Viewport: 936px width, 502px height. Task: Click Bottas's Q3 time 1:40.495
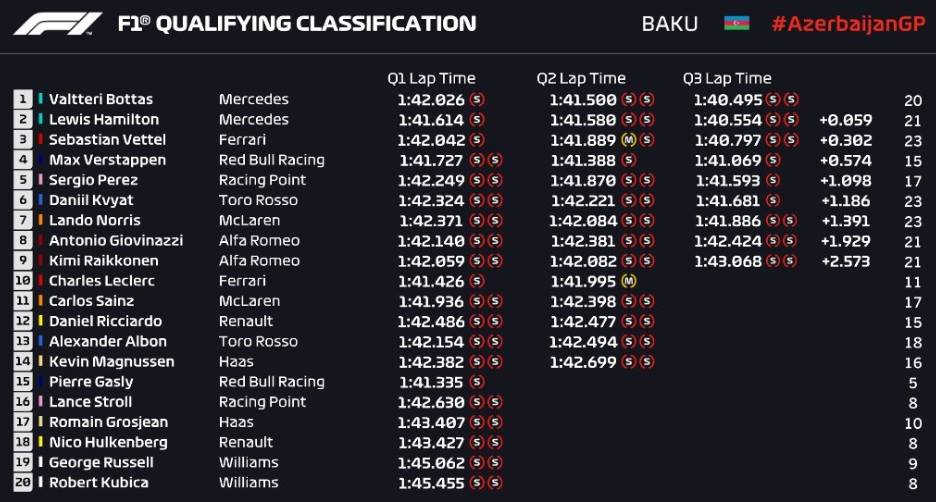point(728,100)
